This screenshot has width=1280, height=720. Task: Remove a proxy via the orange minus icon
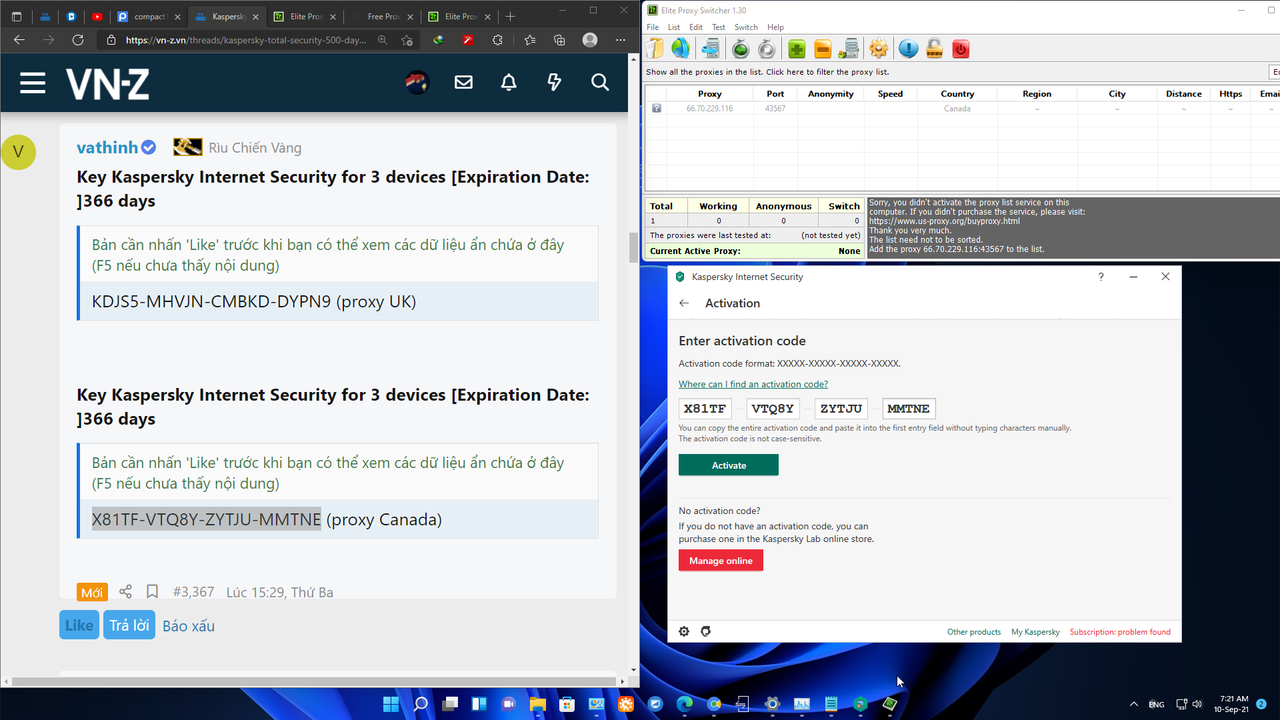822,48
